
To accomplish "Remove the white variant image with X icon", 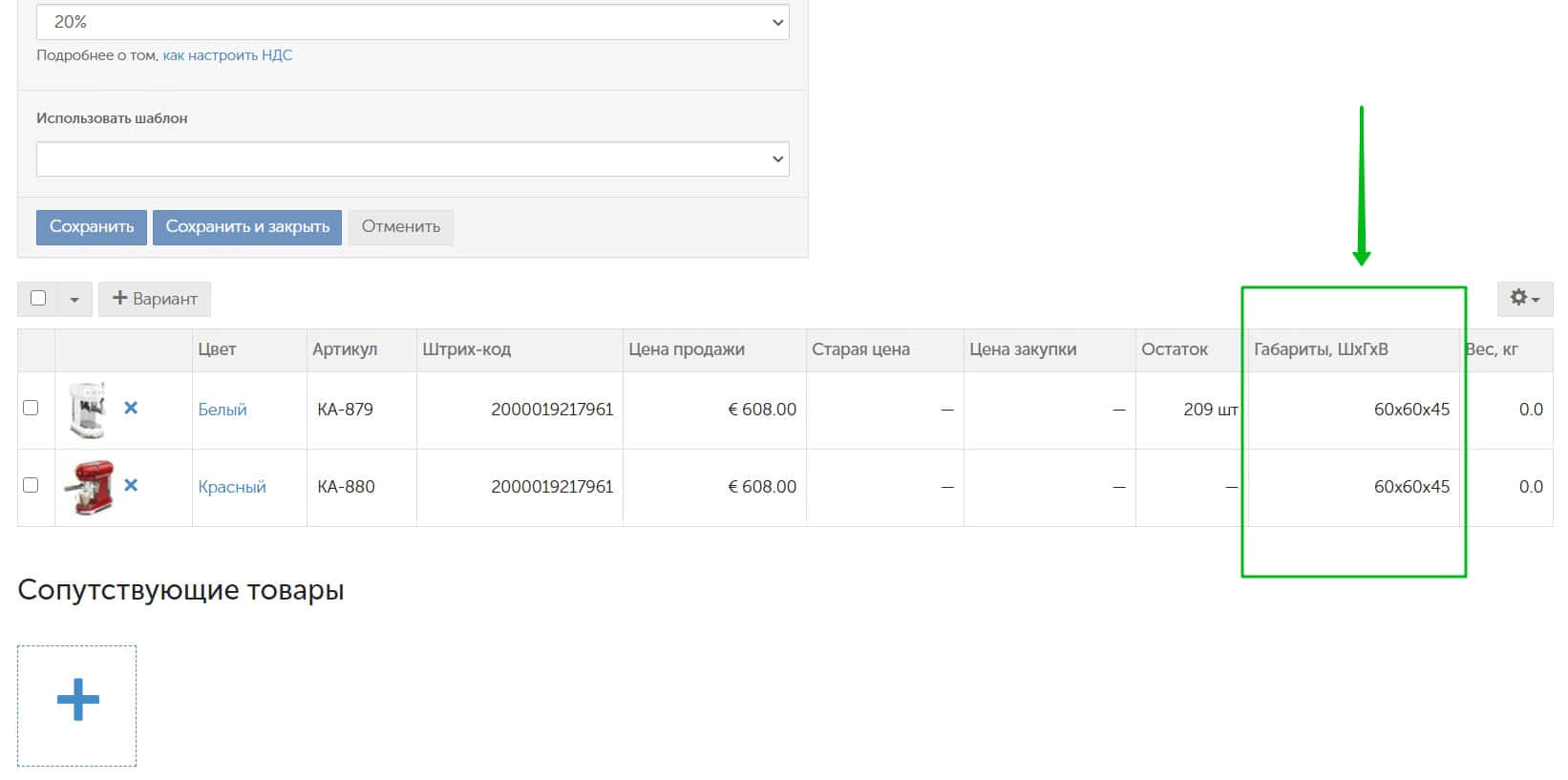I will [x=131, y=408].
